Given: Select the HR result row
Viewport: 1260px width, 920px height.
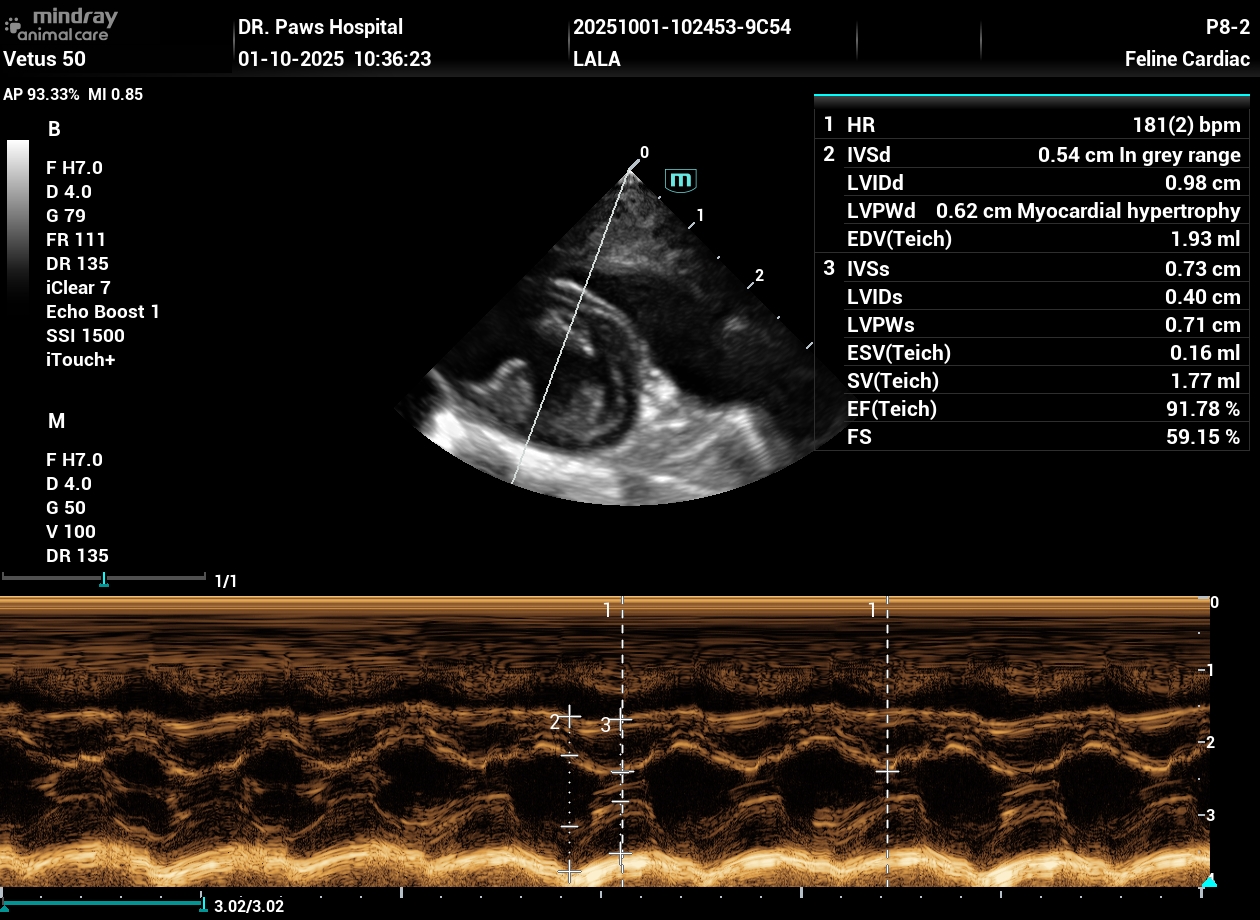Looking at the screenshot, I should point(1031,125).
